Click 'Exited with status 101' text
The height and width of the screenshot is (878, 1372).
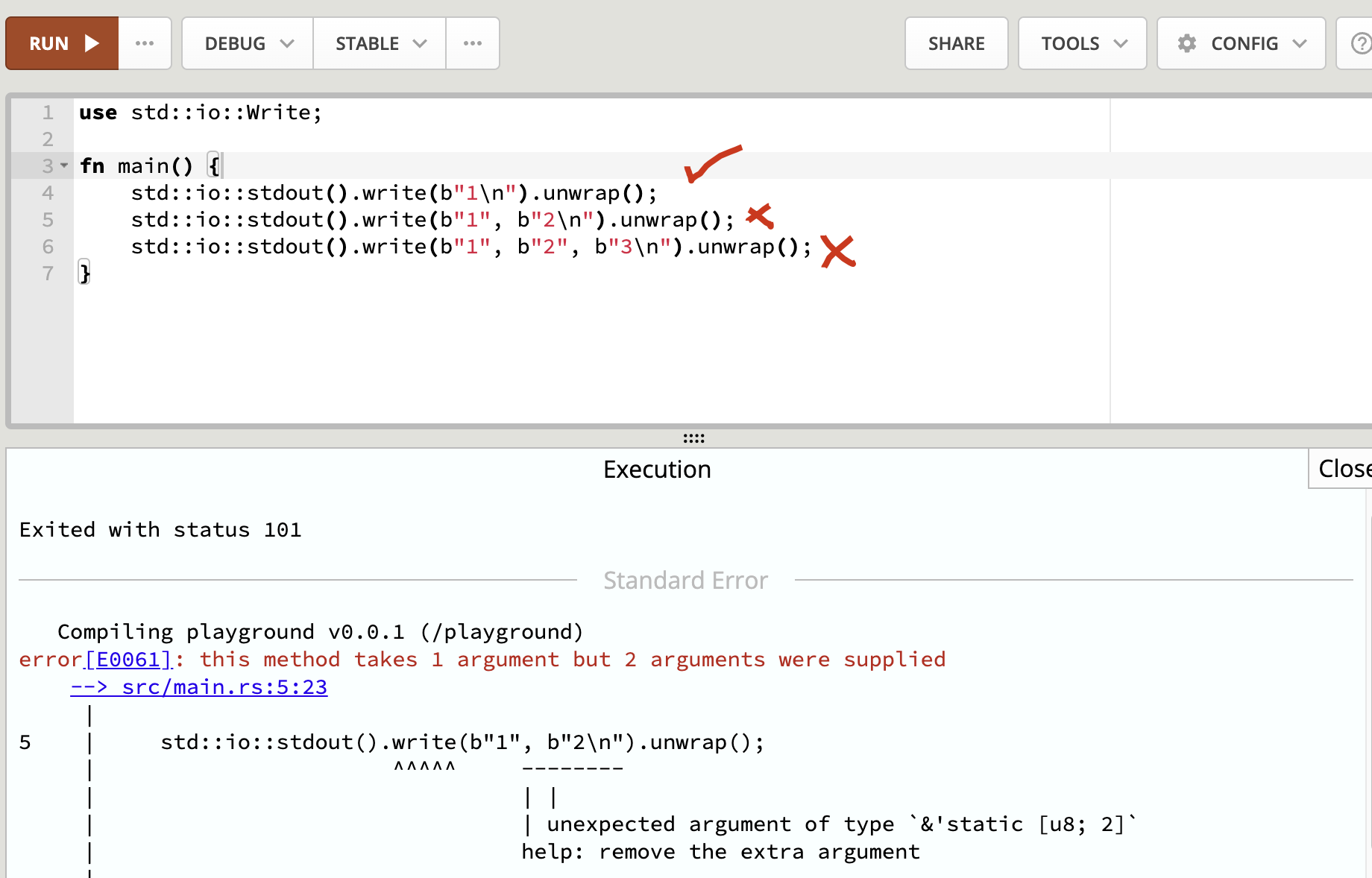[160, 530]
